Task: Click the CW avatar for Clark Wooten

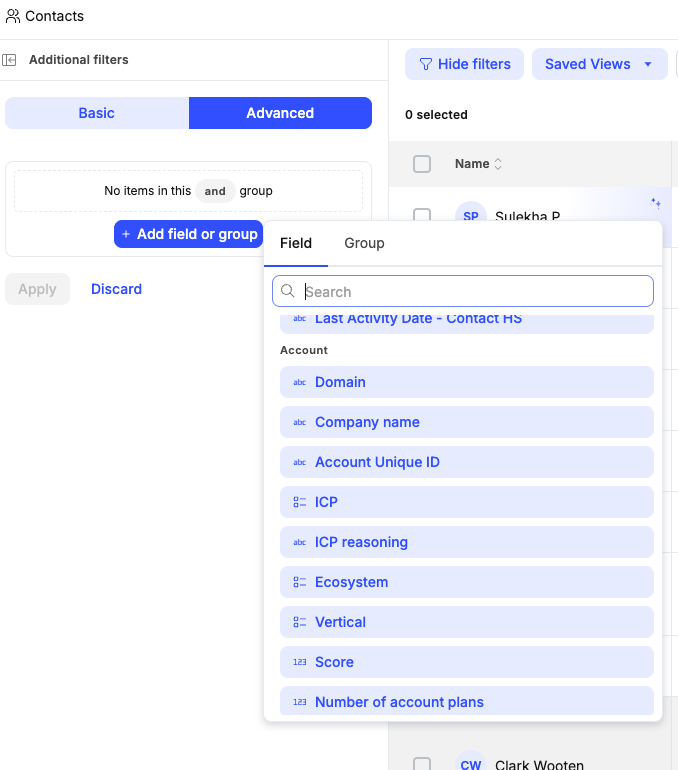Action: [470, 763]
